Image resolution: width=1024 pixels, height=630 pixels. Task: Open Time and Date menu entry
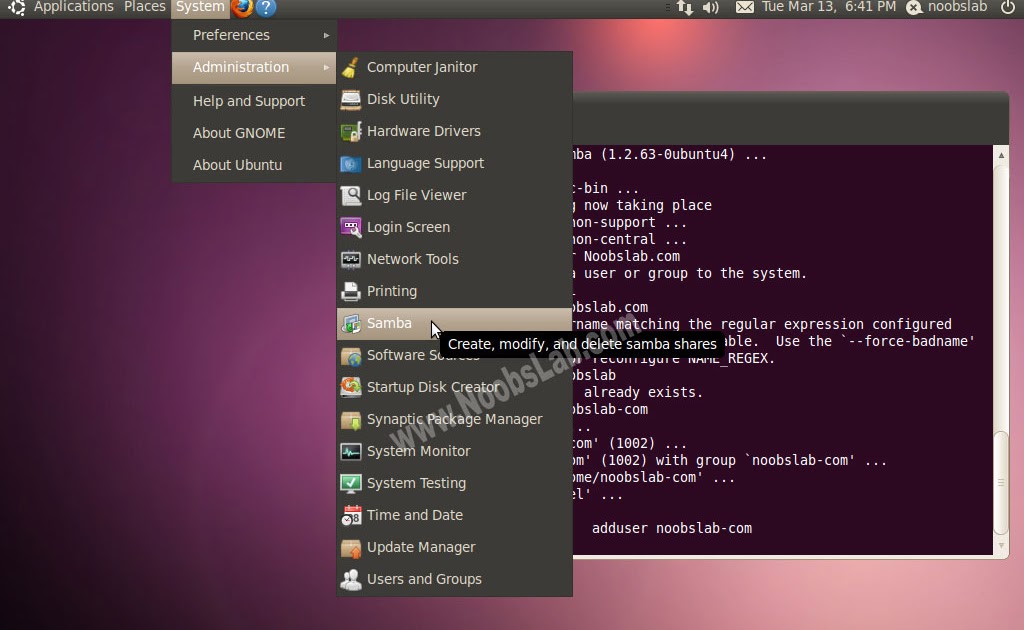coord(455,515)
